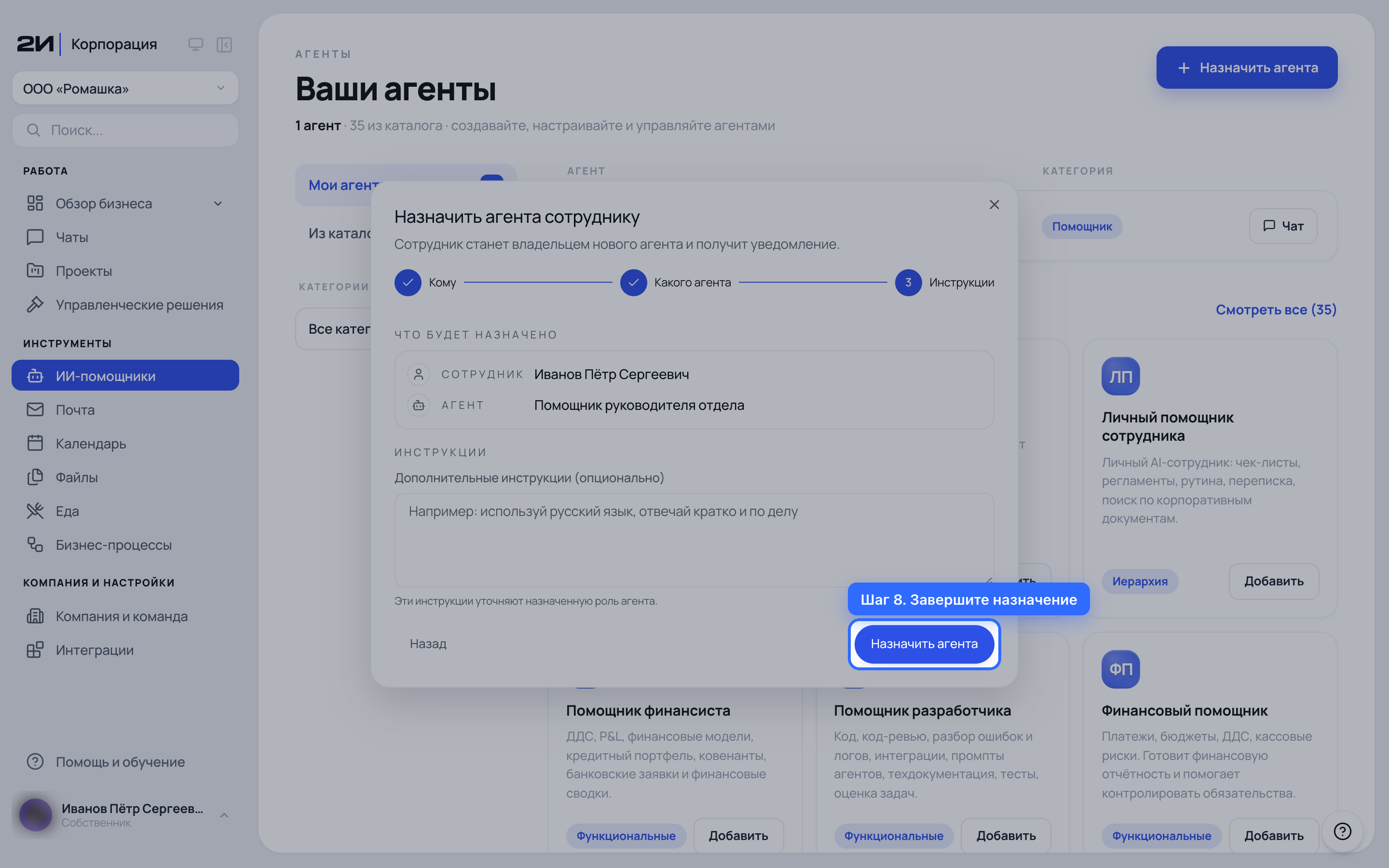Screen dimensions: 1389x868
Task: Expand the Обзор бизнеса chevron
Action: click(218, 204)
